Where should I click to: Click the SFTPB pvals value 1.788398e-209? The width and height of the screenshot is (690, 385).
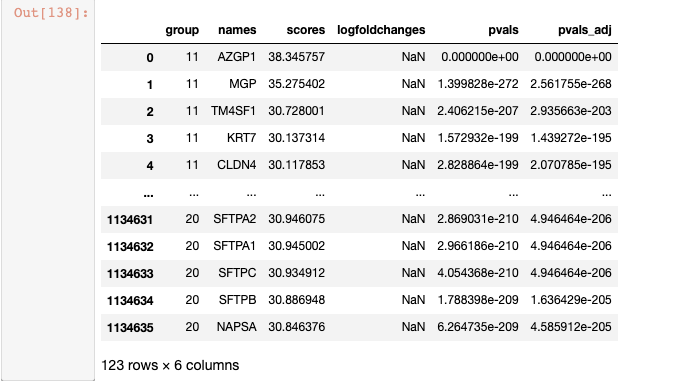click(478, 300)
